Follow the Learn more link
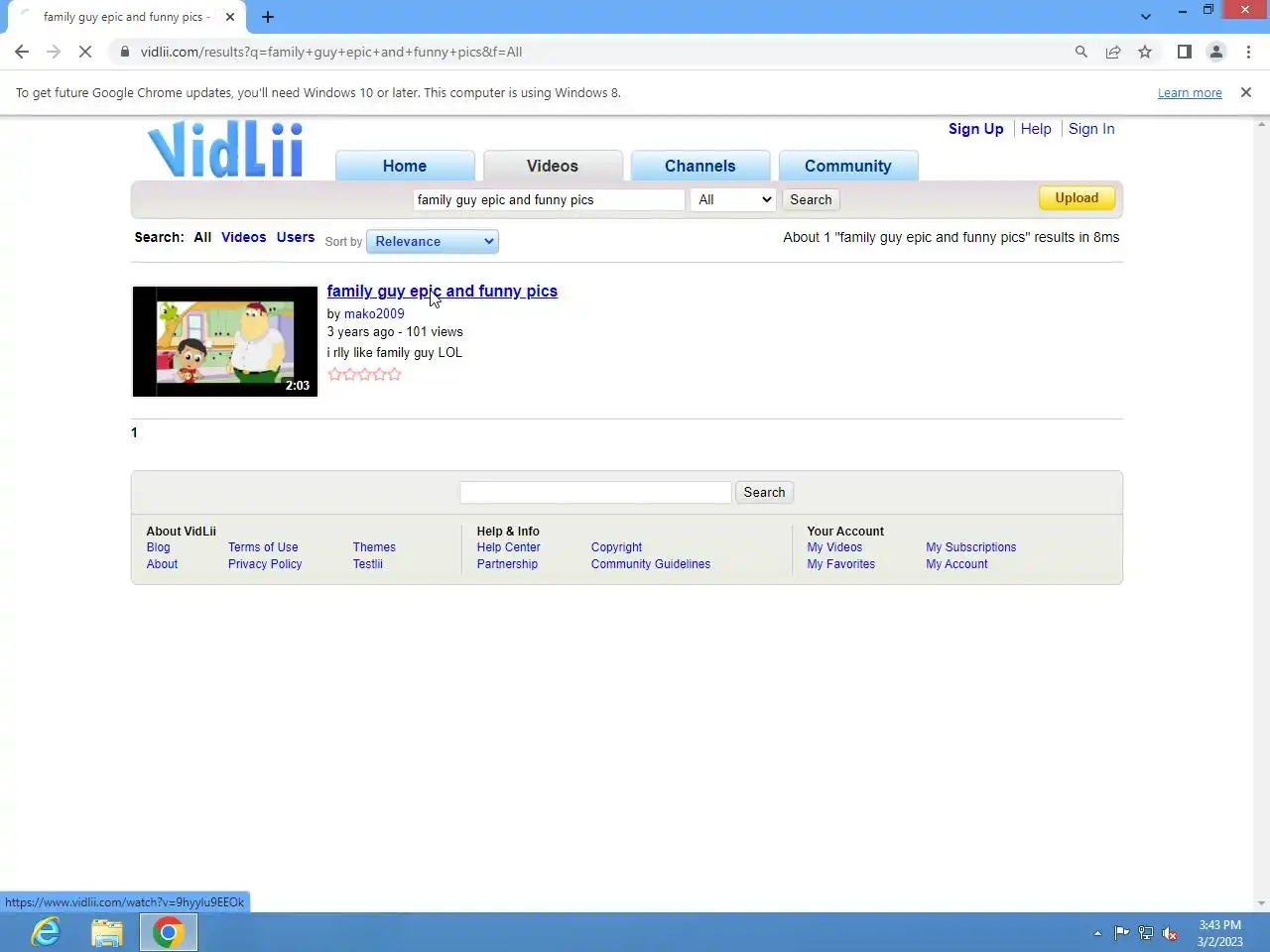1270x952 pixels. click(1190, 92)
